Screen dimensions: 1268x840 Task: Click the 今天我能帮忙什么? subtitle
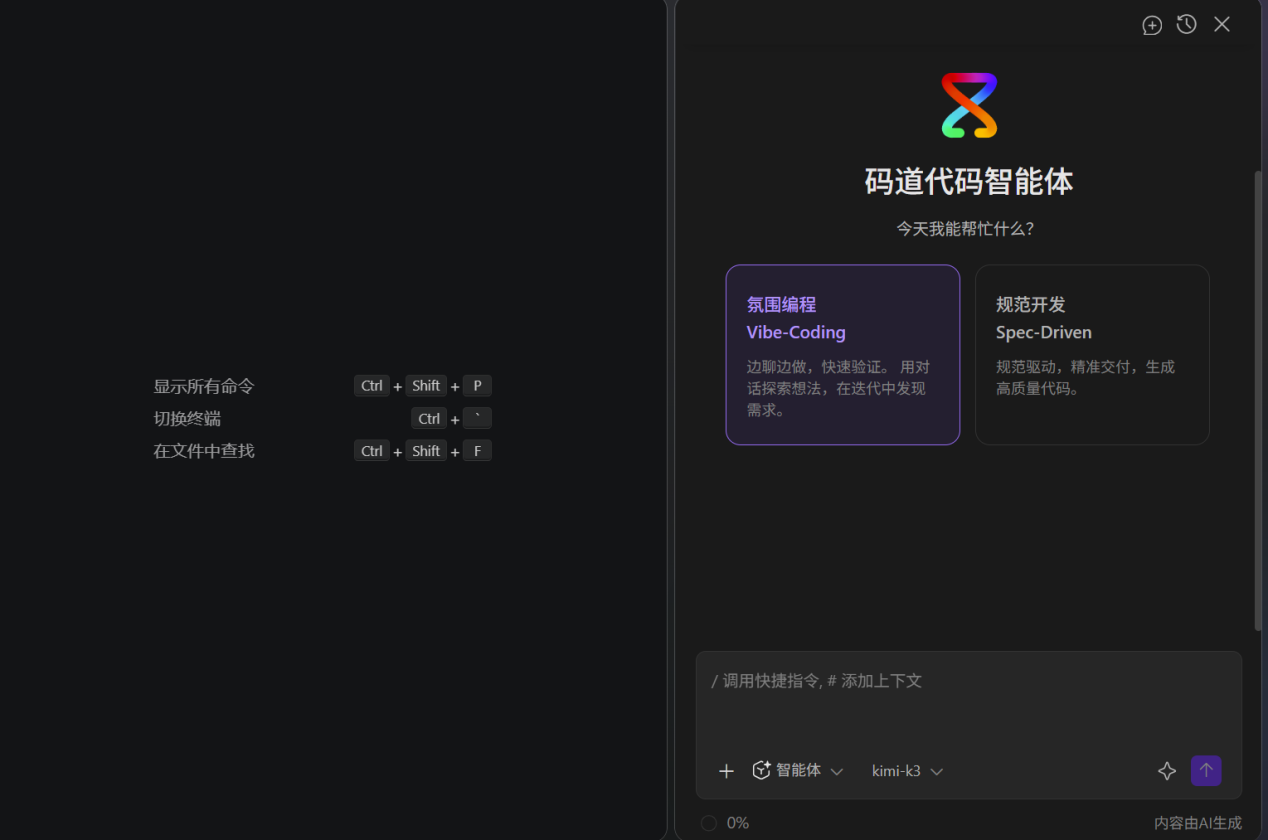pos(966,229)
